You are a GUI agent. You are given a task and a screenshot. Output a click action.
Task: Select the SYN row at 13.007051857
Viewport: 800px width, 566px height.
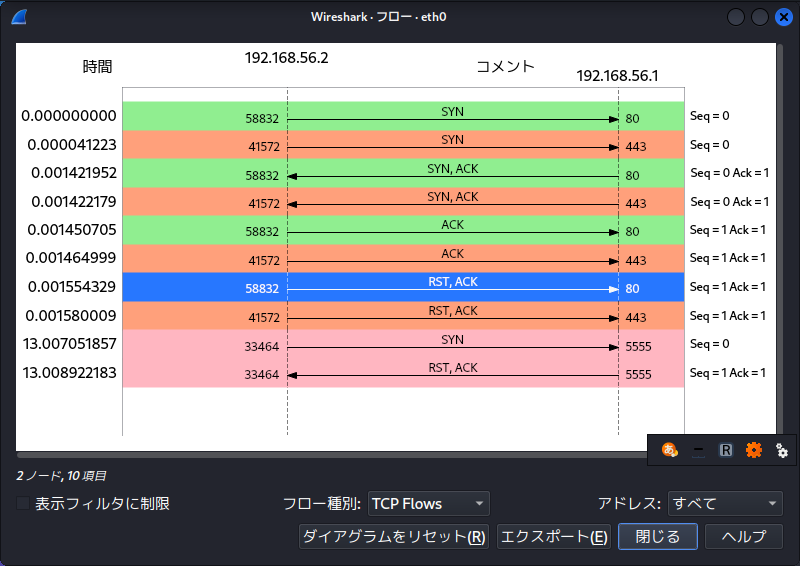[x=403, y=344]
